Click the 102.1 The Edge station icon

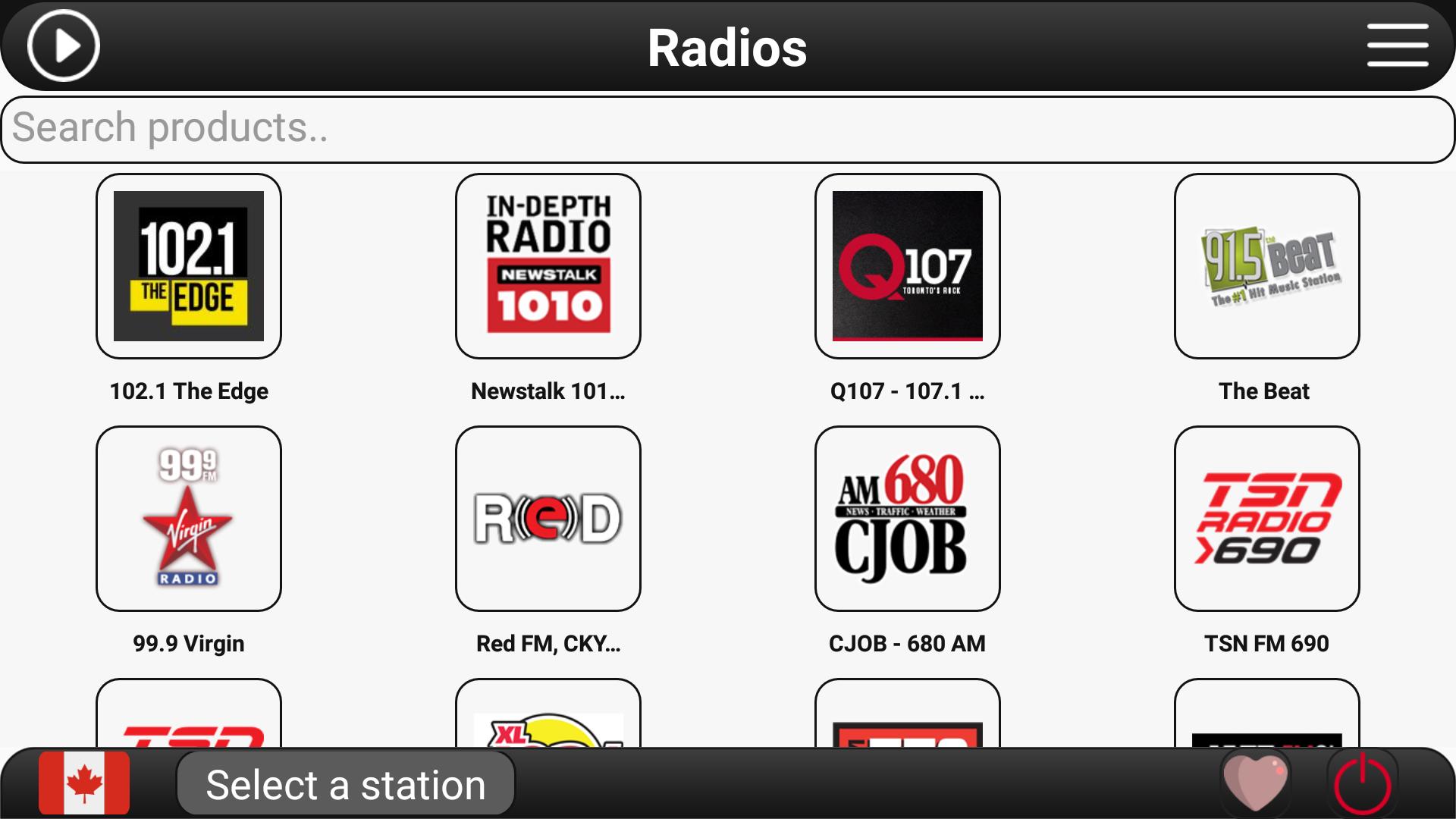pos(189,265)
